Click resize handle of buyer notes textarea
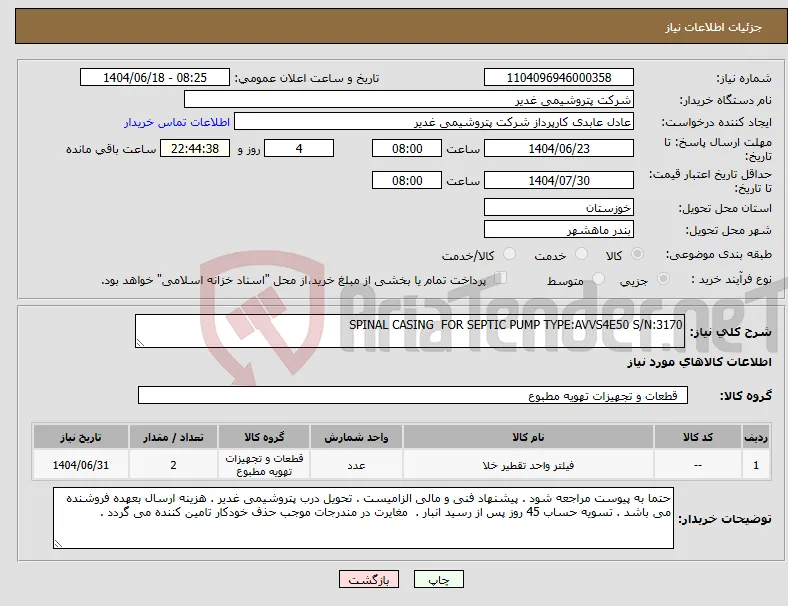 58,544
